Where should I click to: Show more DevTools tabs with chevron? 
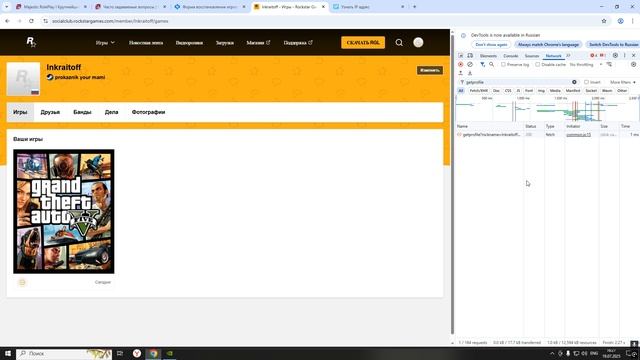pyautogui.click(x=568, y=56)
